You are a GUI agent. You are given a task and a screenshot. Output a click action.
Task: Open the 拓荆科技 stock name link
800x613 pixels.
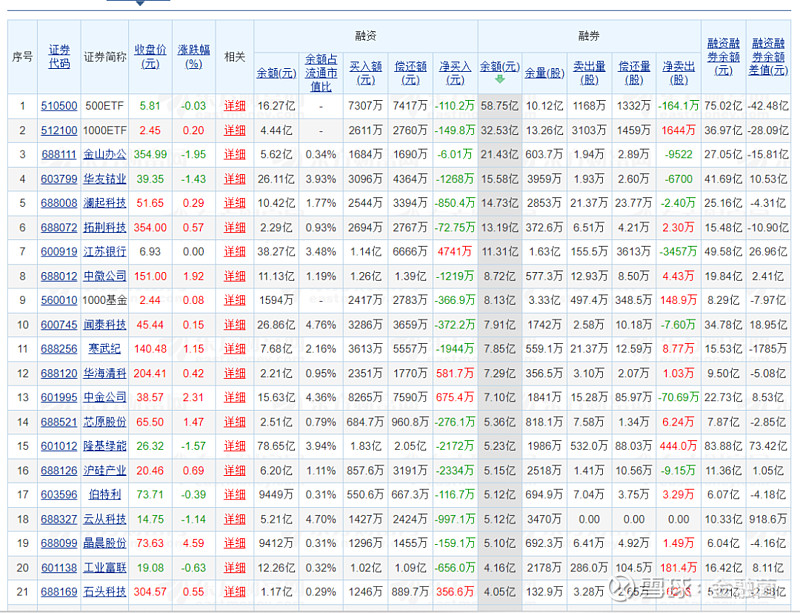point(105,228)
